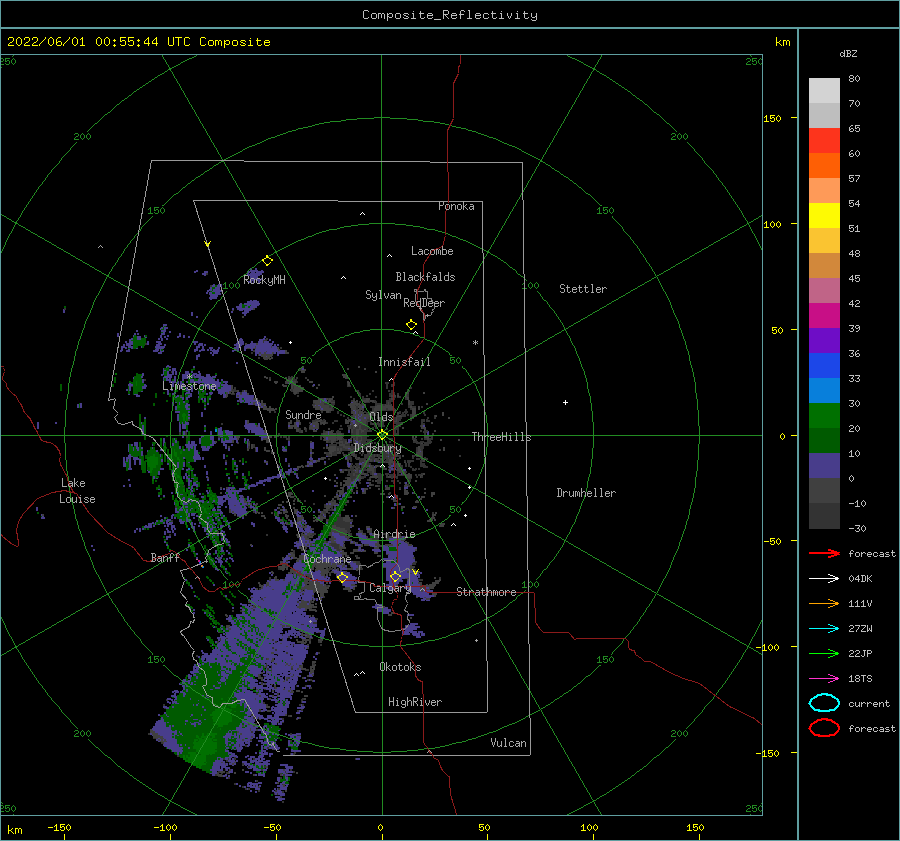
Task: Click the Okotoks town label
Action: (400, 667)
